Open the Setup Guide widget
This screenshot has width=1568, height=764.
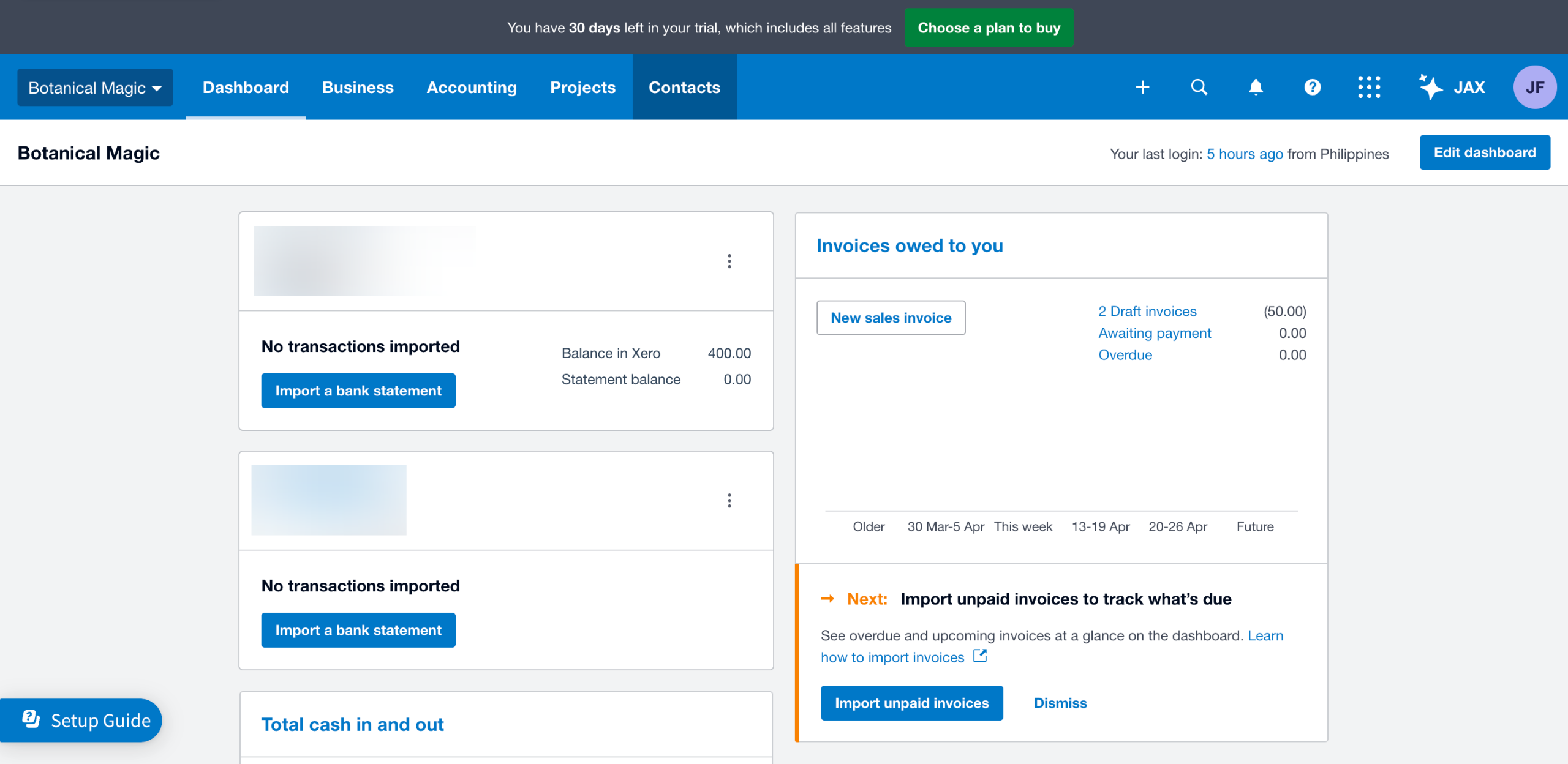(x=87, y=720)
